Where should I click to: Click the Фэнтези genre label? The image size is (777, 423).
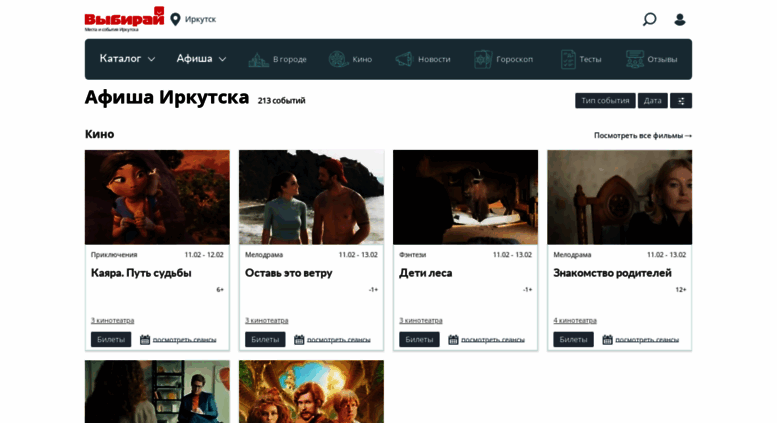click(x=412, y=255)
